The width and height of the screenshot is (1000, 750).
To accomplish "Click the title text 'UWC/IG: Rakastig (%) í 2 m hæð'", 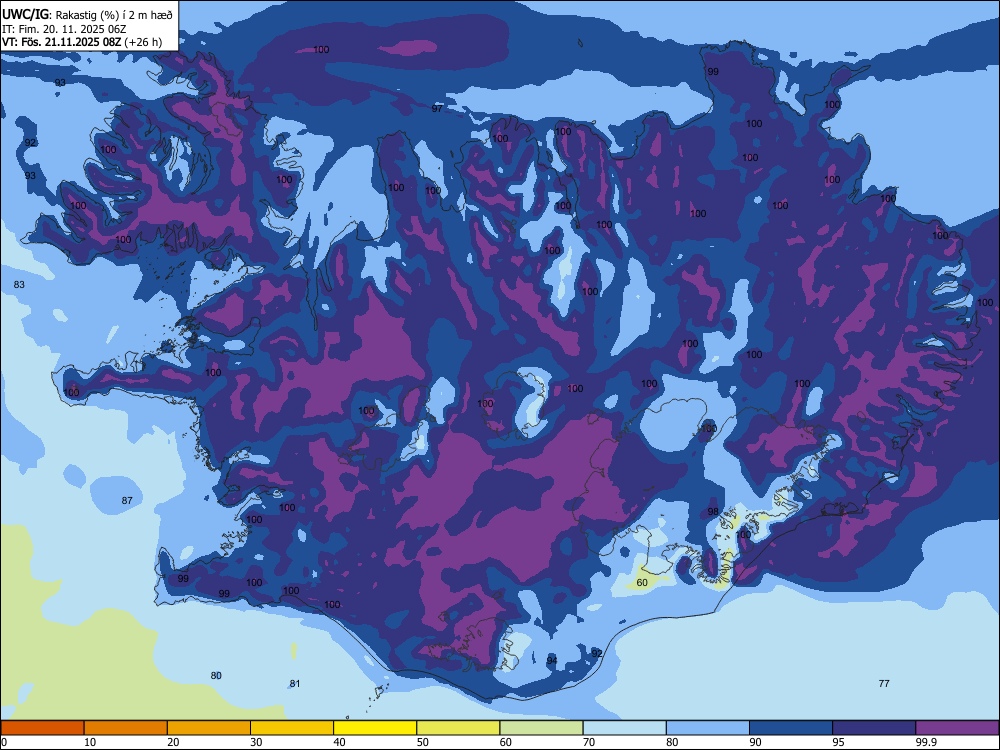I will tap(87, 15).
